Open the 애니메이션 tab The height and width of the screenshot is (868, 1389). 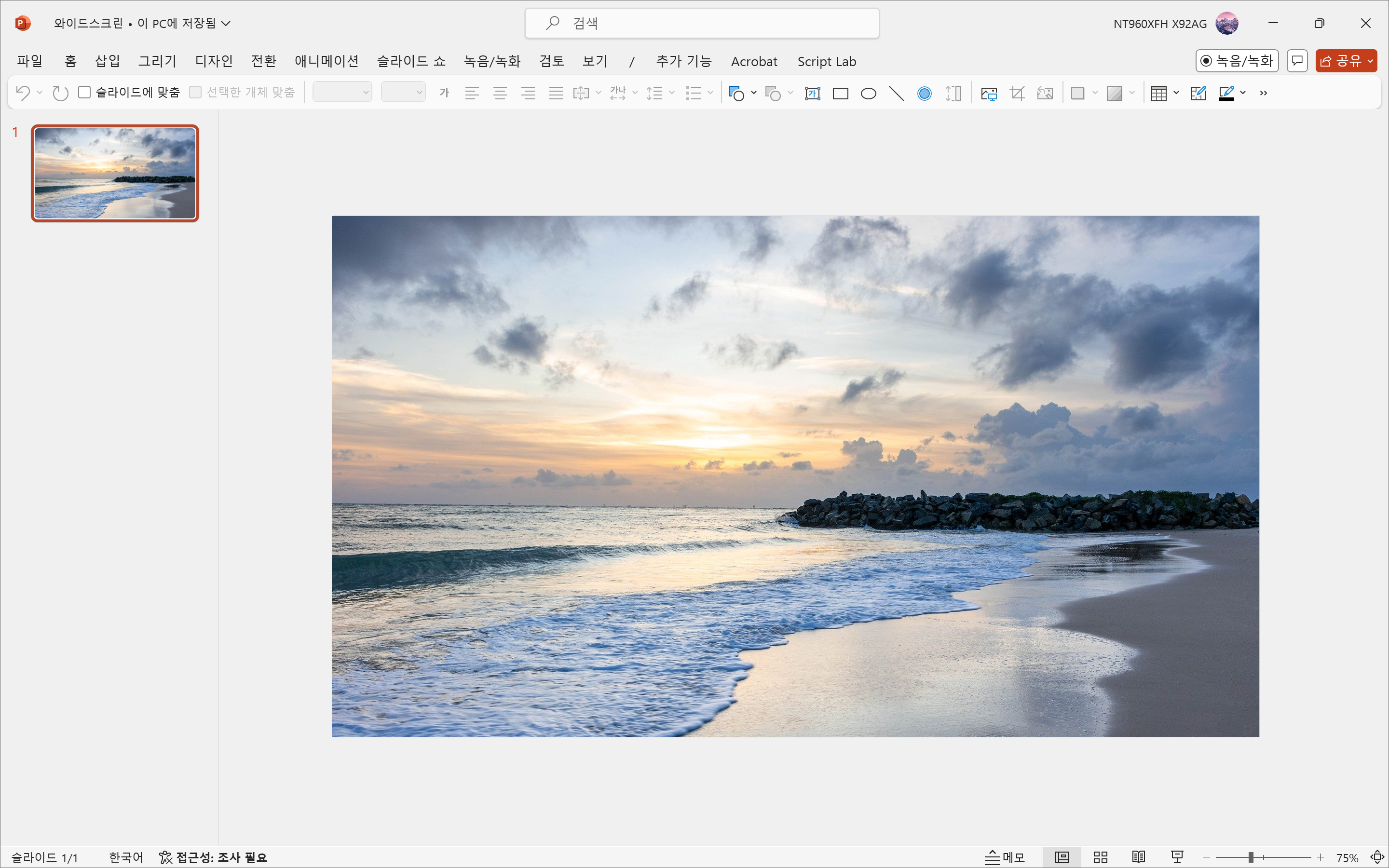coord(326,61)
